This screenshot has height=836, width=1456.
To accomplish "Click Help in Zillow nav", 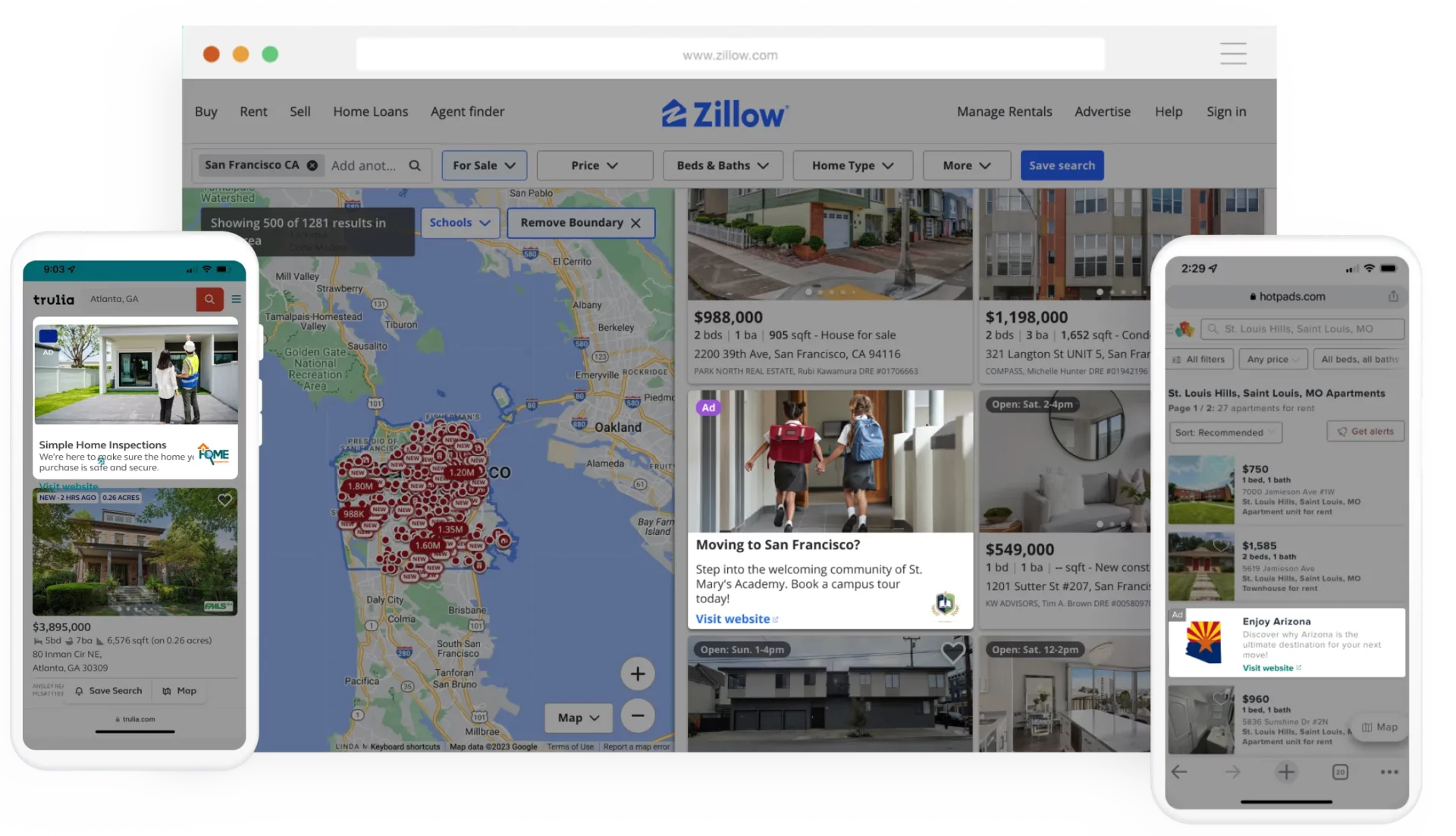I will [1169, 112].
